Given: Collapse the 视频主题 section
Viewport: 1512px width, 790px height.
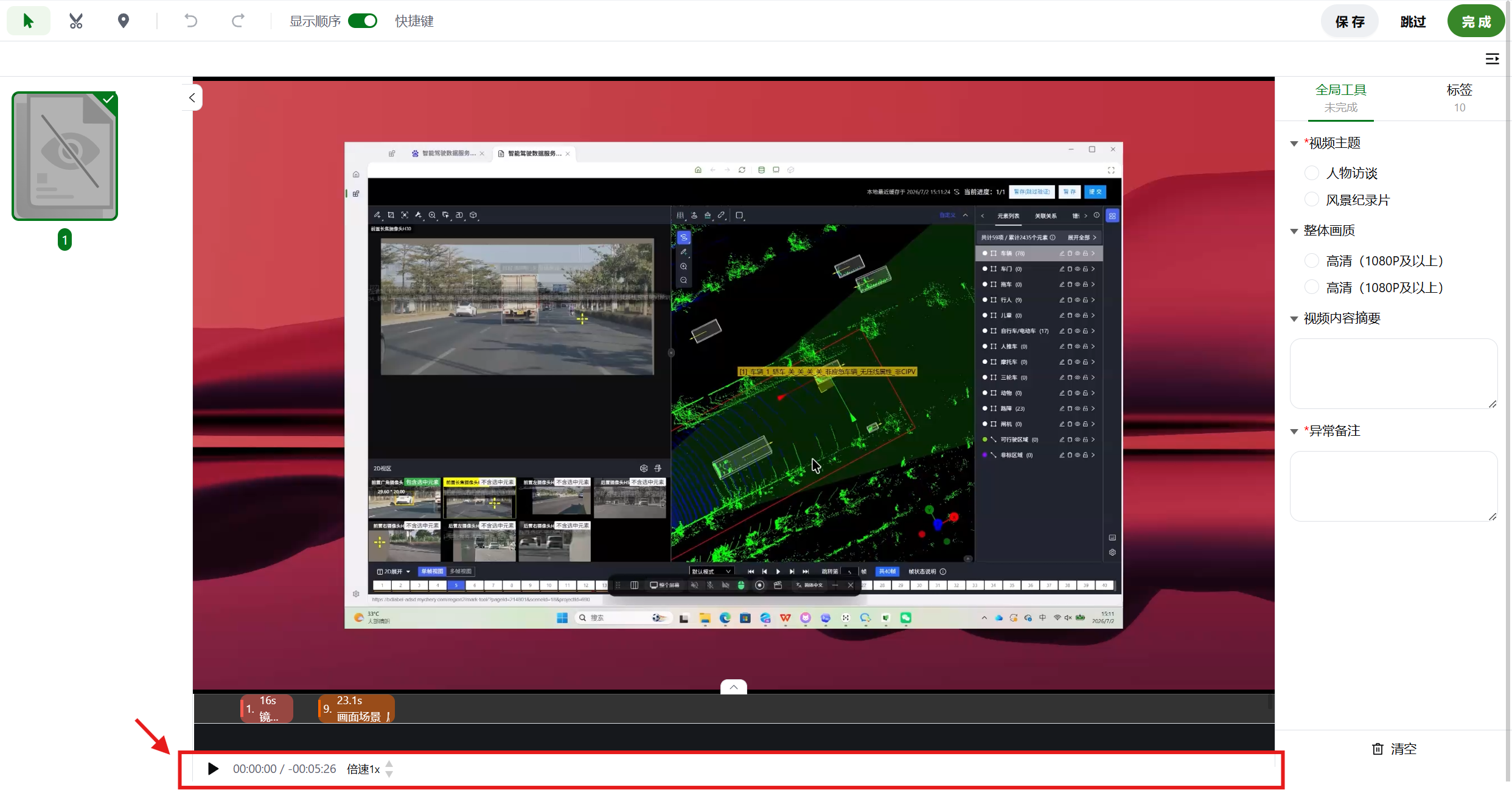Looking at the screenshot, I should coord(1294,144).
